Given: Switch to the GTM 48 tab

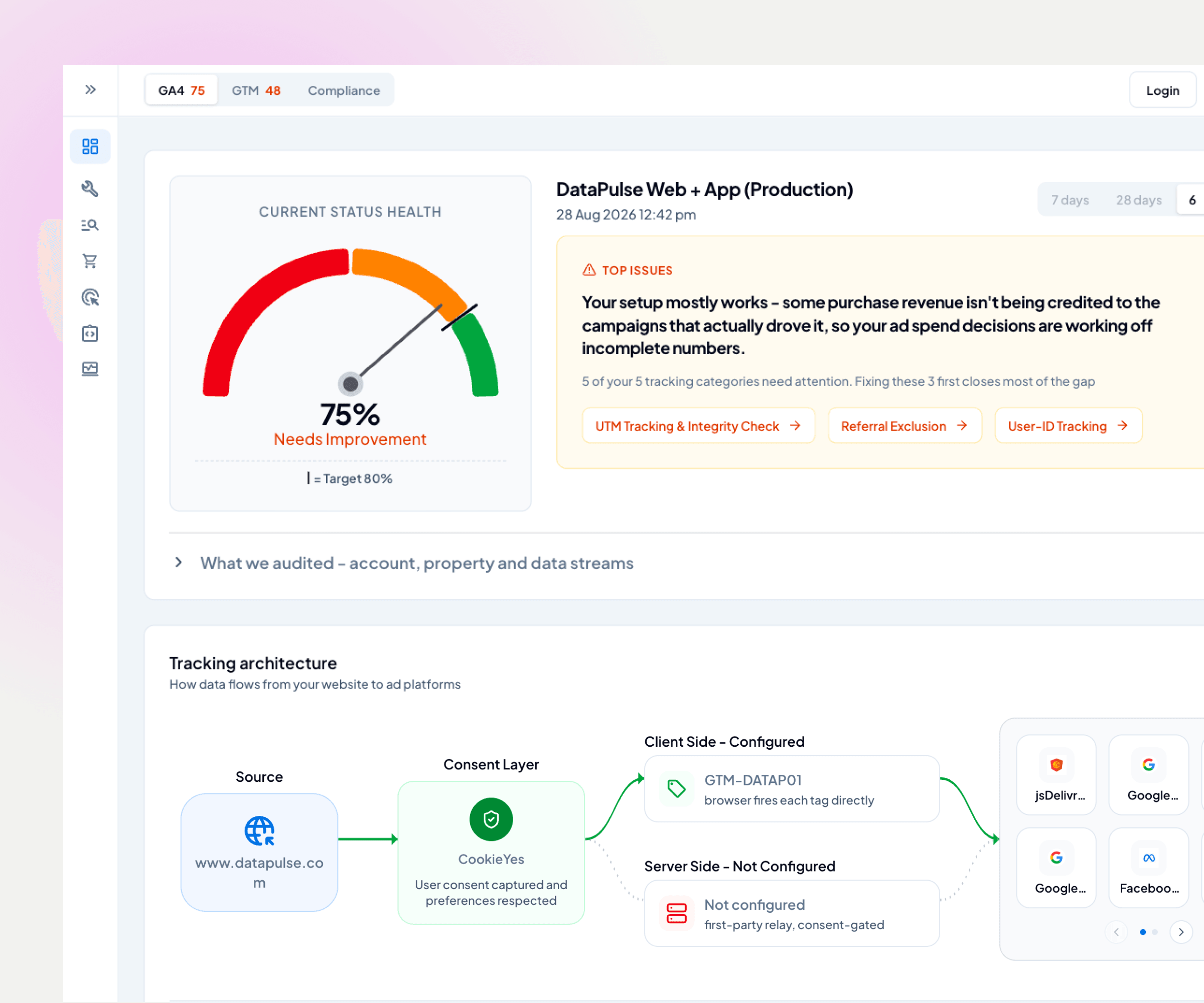Looking at the screenshot, I should tap(256, 91).
